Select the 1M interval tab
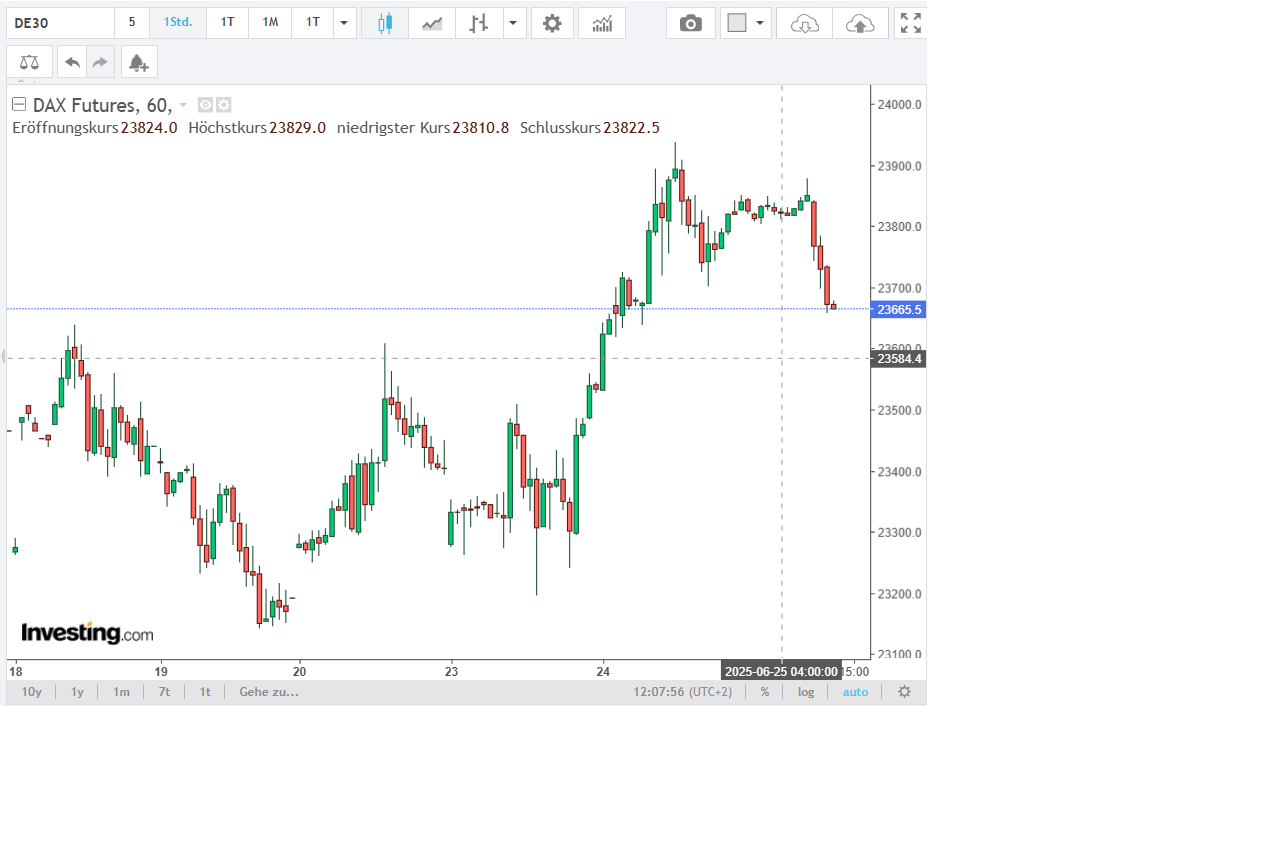Screen dimensions: 1262x851 point(270,23)
